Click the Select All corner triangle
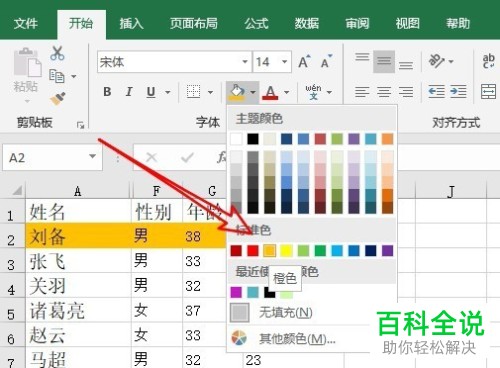 coord(17,190)
